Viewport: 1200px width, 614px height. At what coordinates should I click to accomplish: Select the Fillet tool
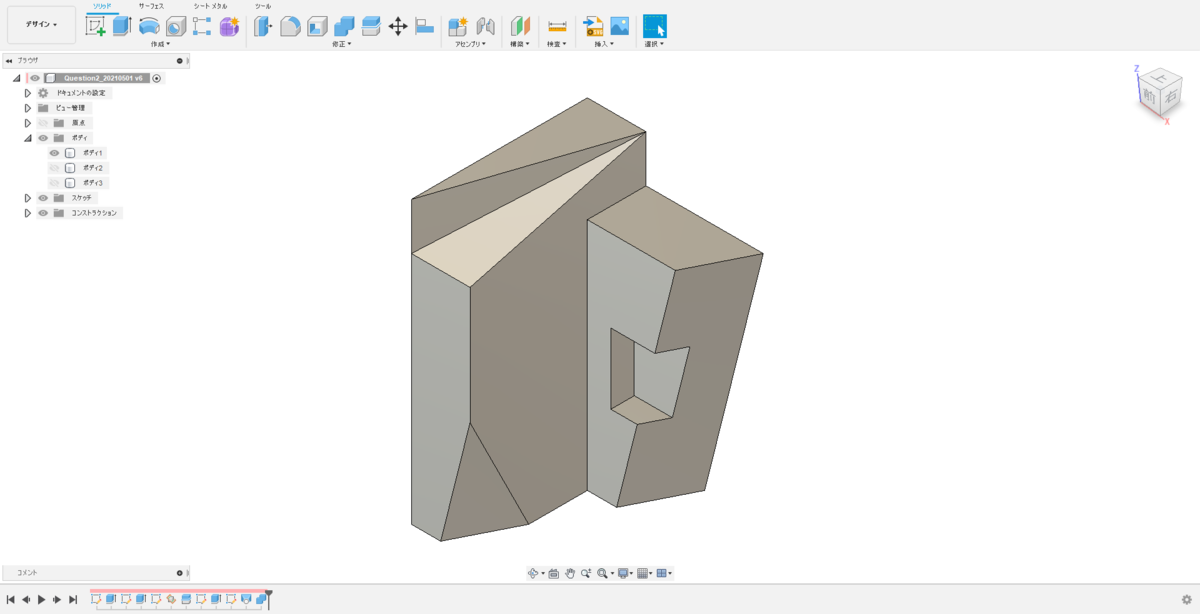[290, 26]
